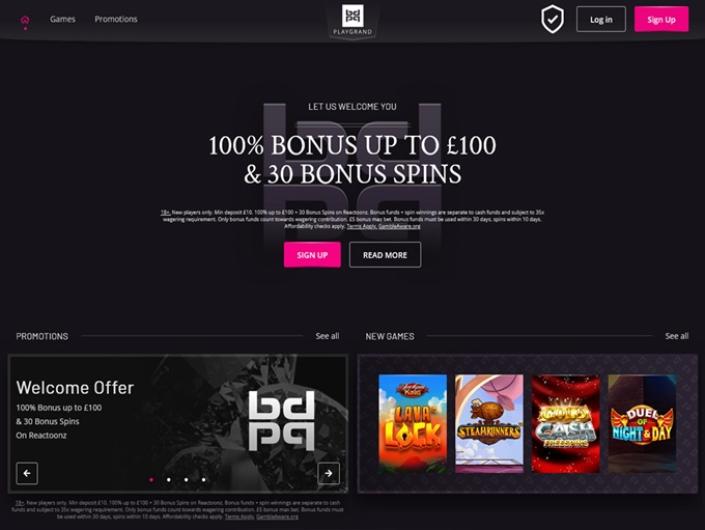Click the pink Sign Up button in header
The image size is (705, 530).
click(x=661, y=19)
